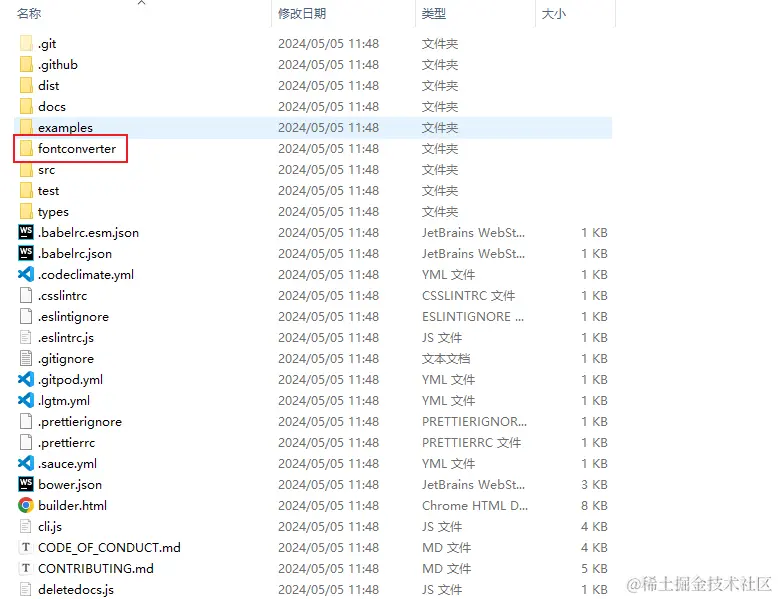This screenshot has height=599, width=778.
Task: Click VS Code icon of .gitpod.yml
Action: 26,379
